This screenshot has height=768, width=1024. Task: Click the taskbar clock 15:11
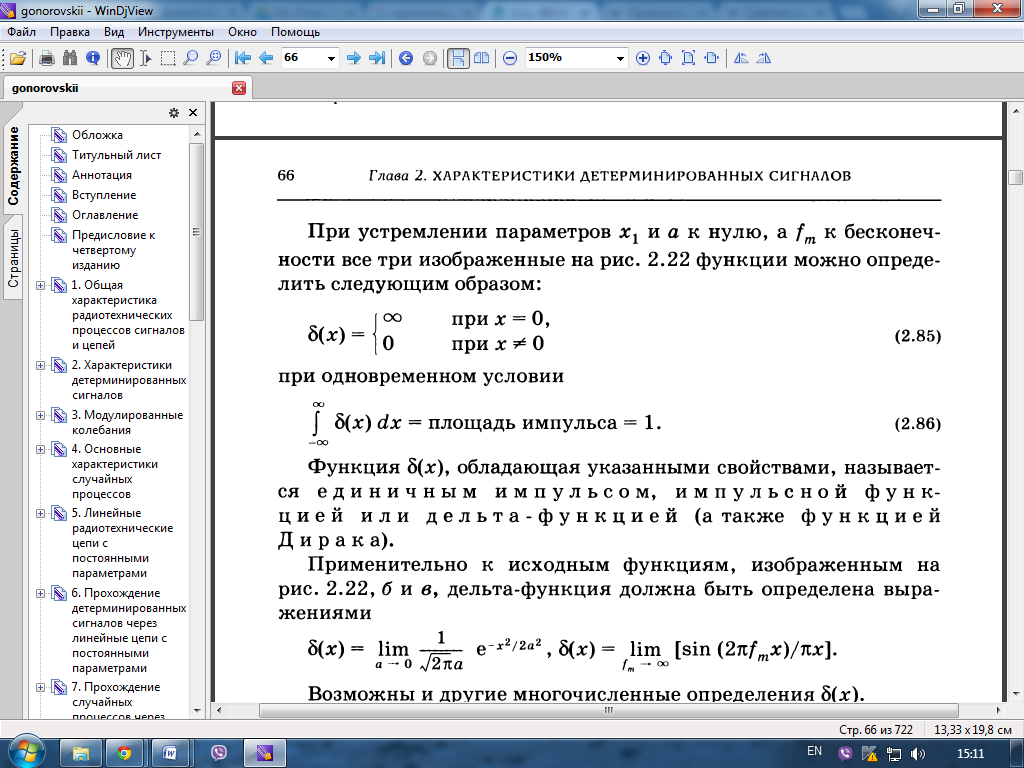[970, 754]
